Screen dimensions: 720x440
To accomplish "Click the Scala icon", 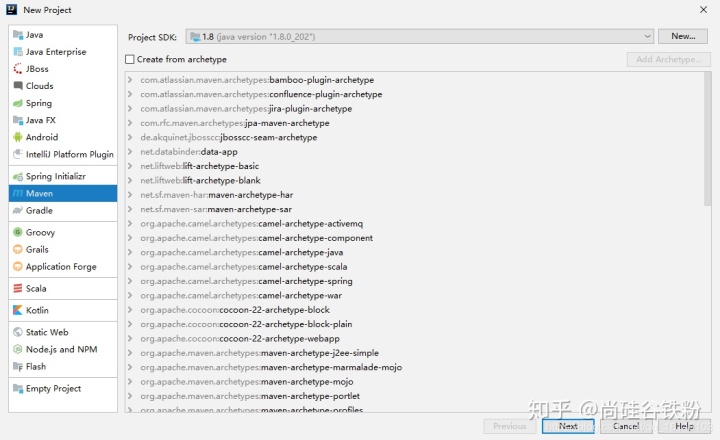I will coord(18,288).
